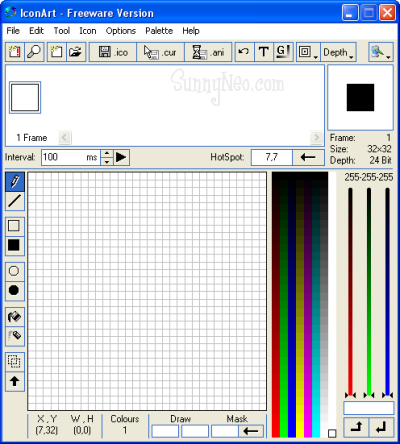Play the animation preview

tap(121, 157)
